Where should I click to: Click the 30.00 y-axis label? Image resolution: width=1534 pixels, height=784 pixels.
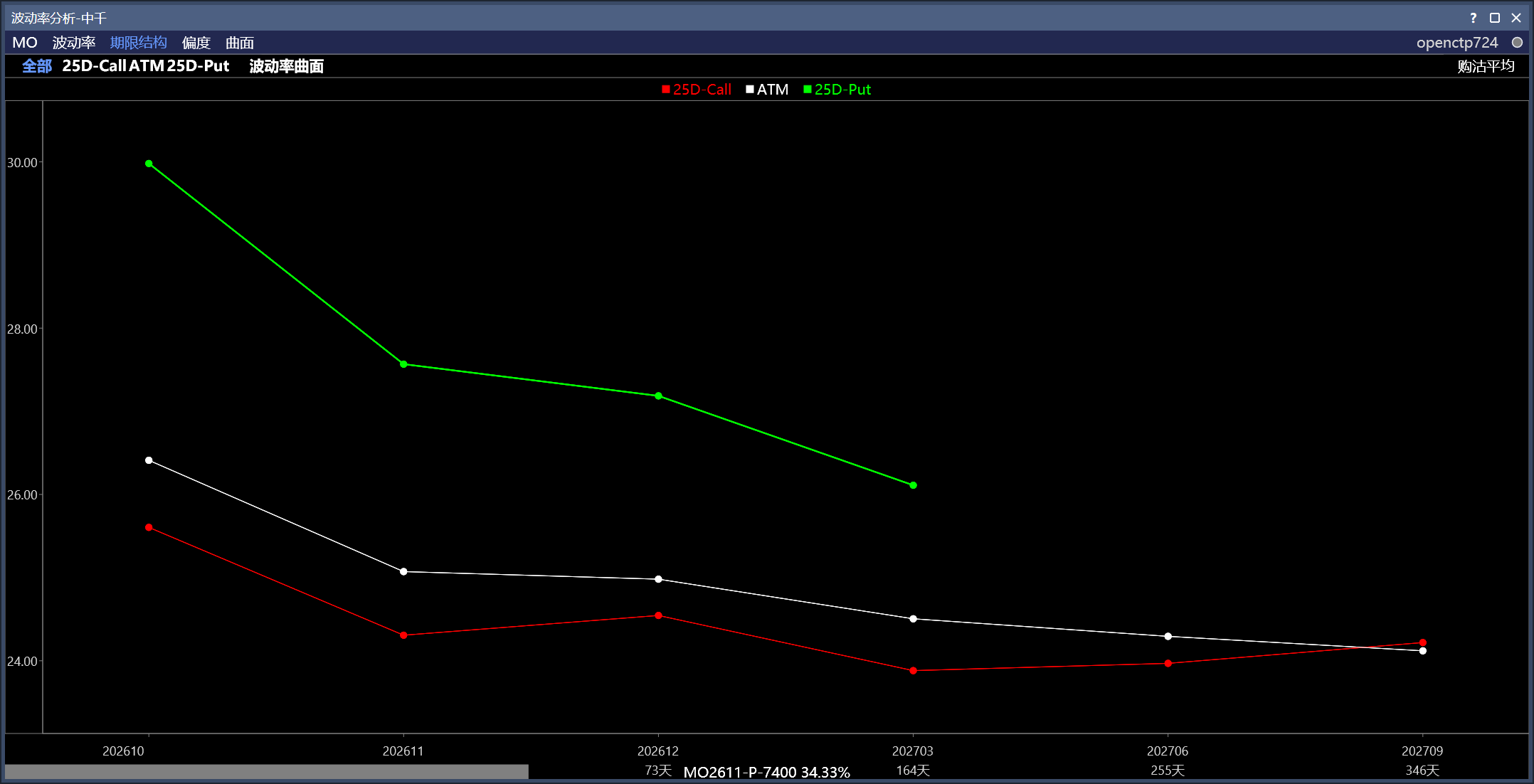pyautogui.click(x=22, y=163)
